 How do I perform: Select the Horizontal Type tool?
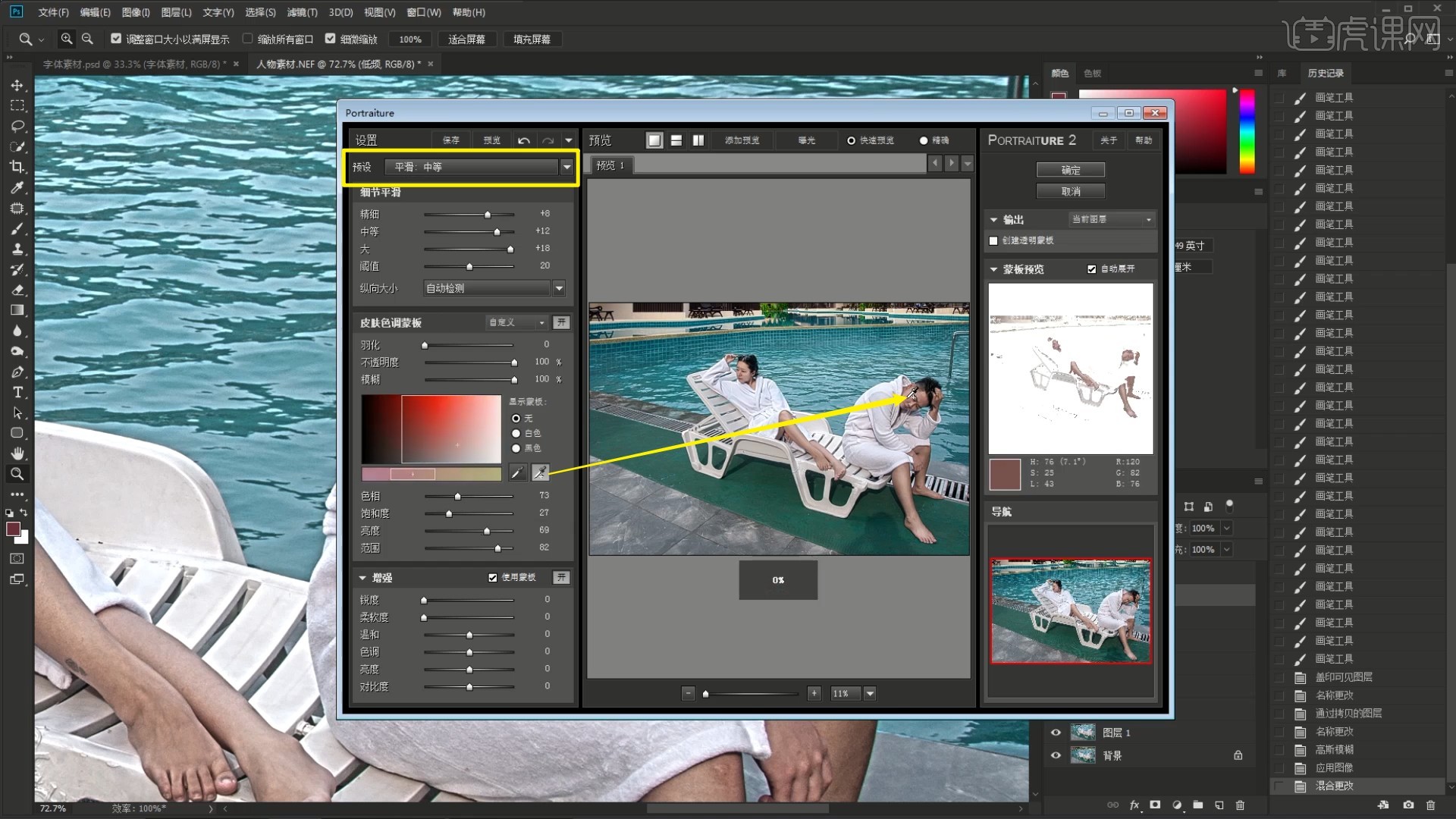click(17, 392)
